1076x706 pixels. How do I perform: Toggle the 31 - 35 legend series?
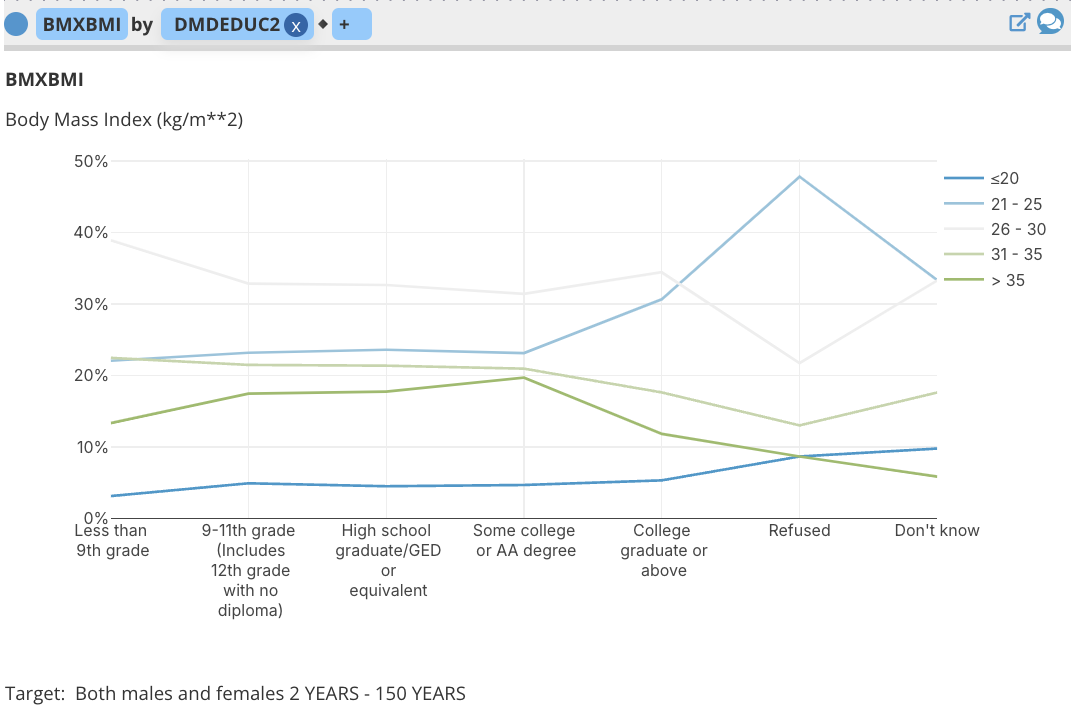click(x=993, y=255)
